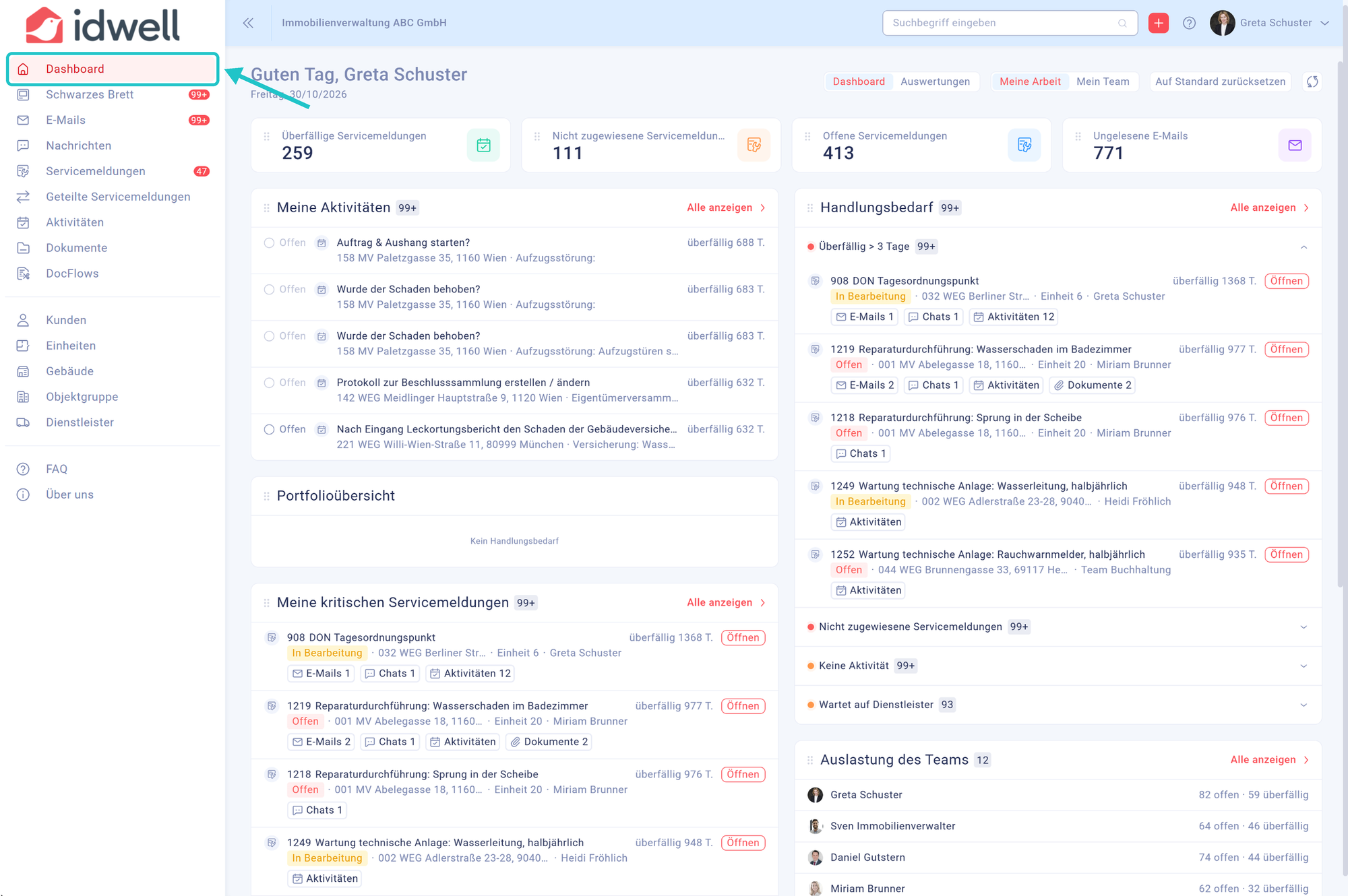Click the orange icon on Nicht zugewiesene Servicemeldungen card
The height and width of the screenshot is (896, 1348).
[x=754, y=145]
